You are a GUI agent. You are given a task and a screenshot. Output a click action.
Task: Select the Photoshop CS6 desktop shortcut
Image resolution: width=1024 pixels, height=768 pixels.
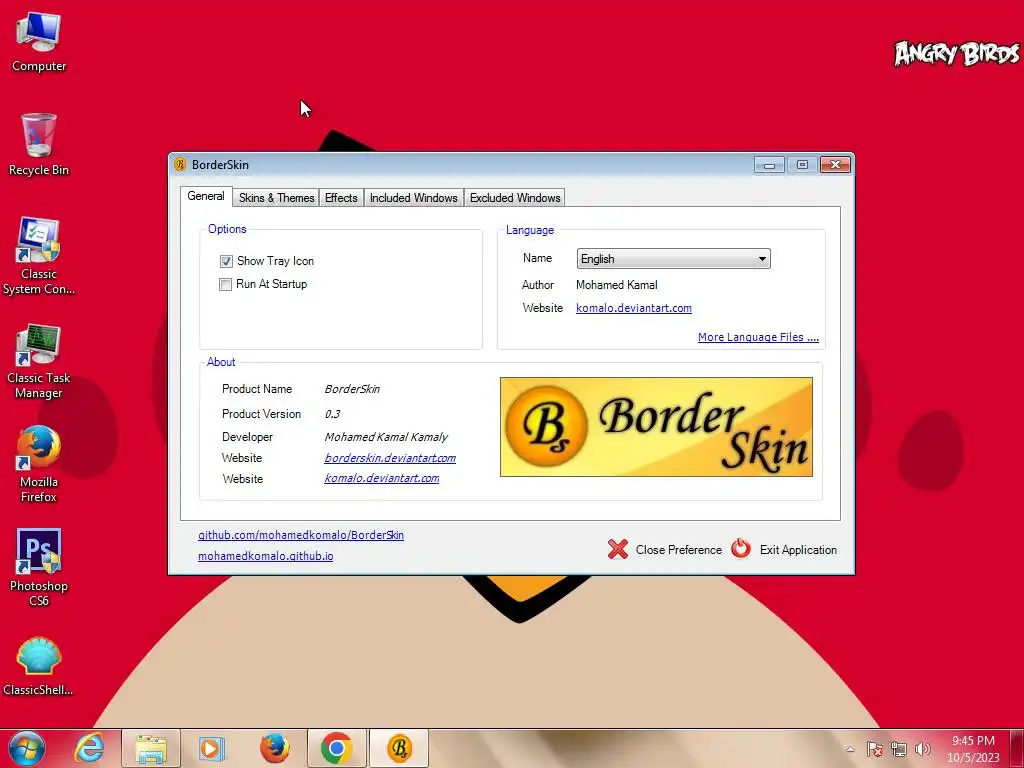coord(39,567)
